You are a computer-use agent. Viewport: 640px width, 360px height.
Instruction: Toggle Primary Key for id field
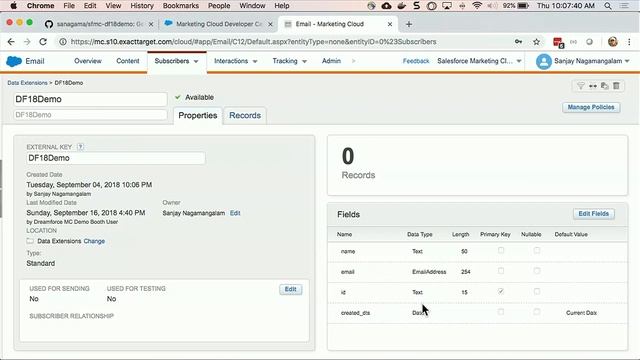pos(501,291)
